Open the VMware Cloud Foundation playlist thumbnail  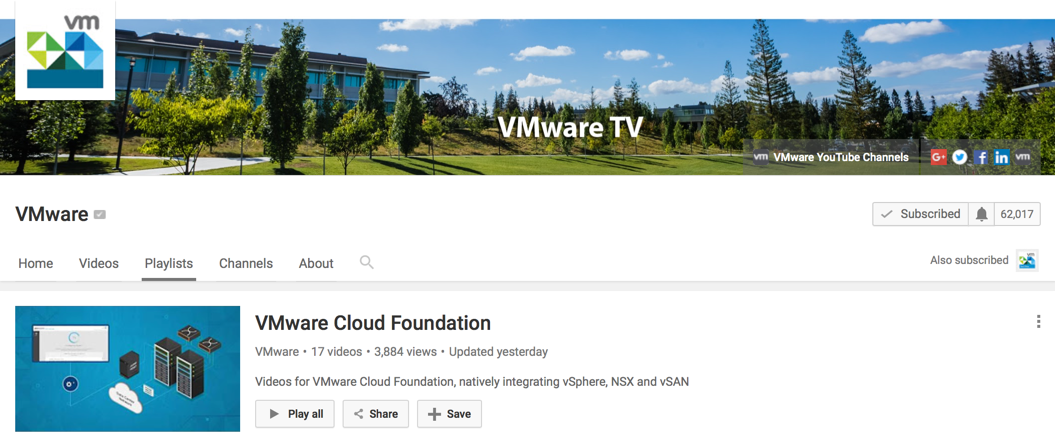(127, 368)
